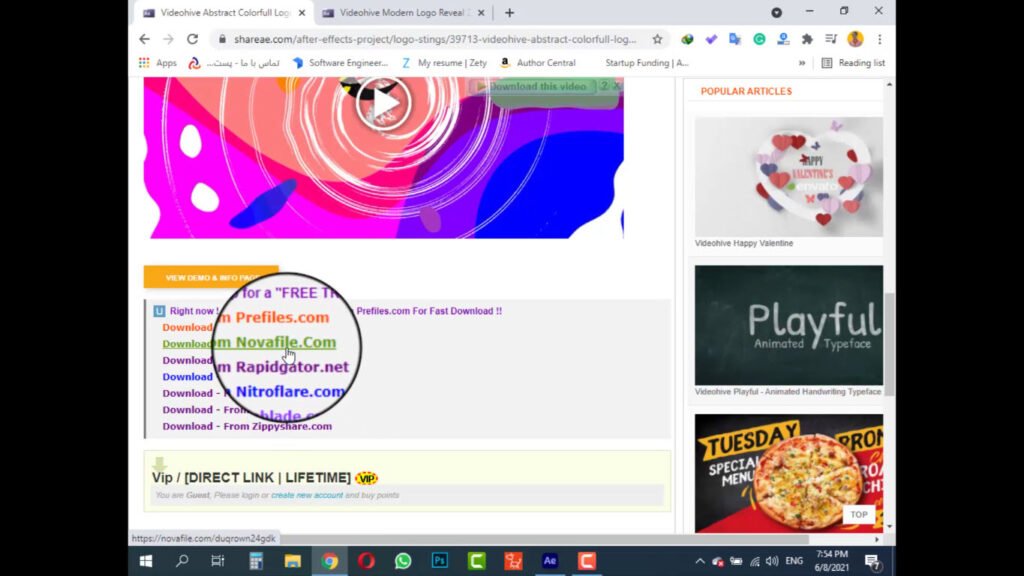Download from Zippyshare.com link

point(247,426)
